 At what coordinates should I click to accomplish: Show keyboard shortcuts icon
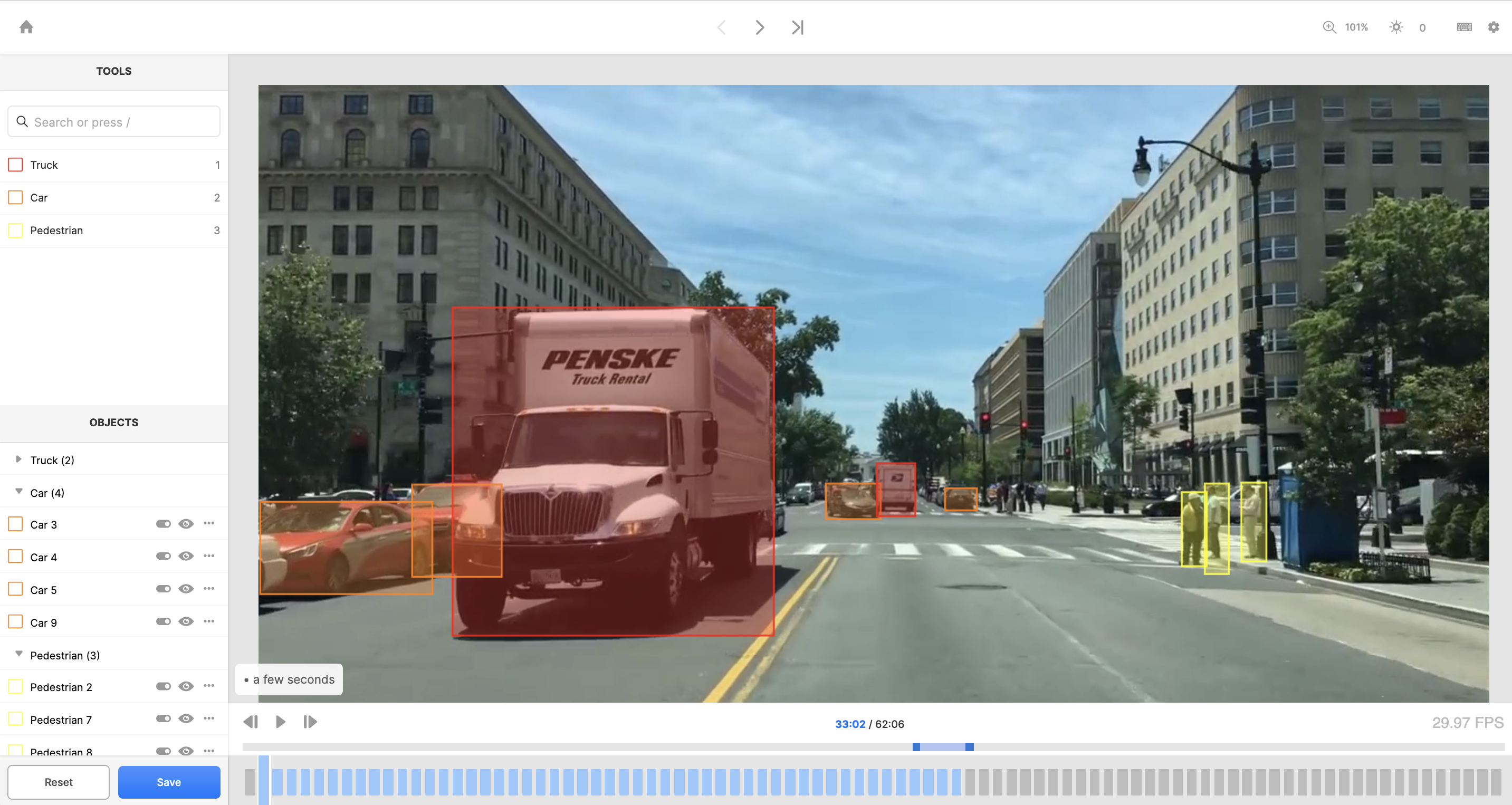pos(1464,27)
